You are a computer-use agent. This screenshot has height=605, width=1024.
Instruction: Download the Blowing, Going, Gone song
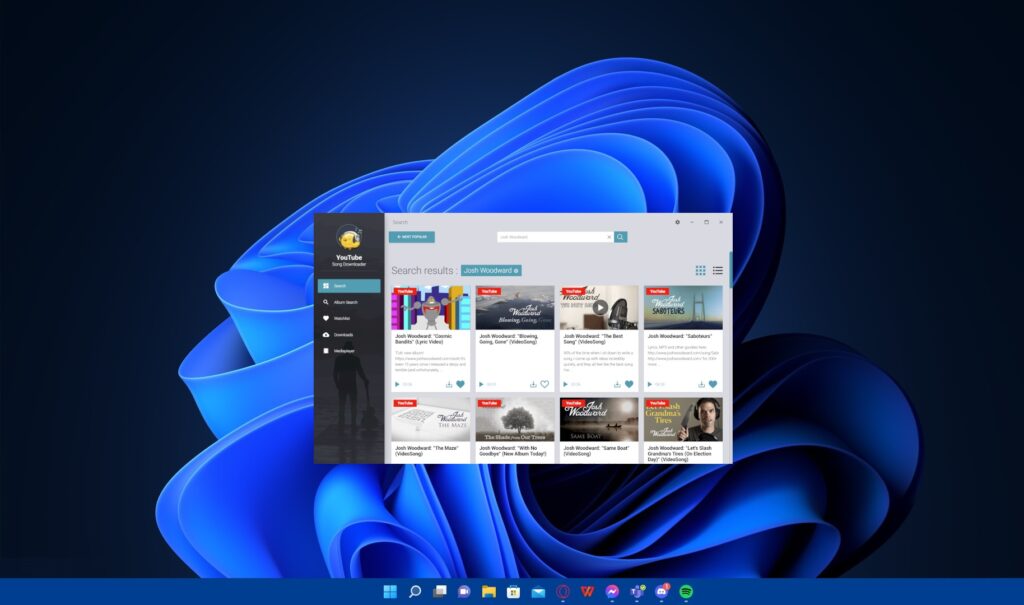pos(533,385)
